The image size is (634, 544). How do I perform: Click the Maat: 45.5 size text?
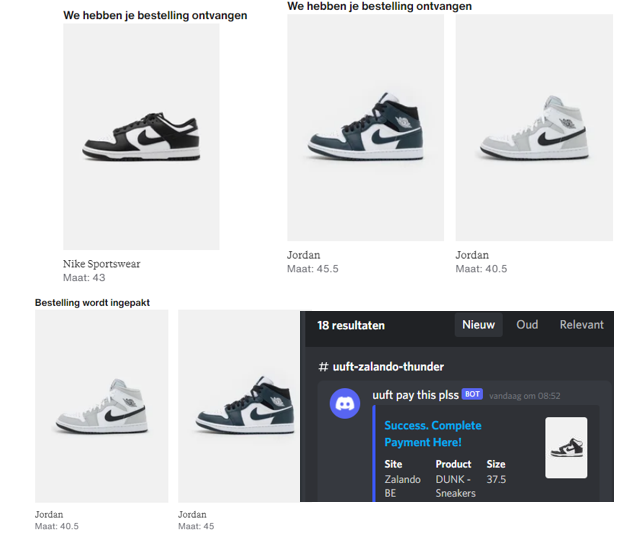(x=313, y=269)
